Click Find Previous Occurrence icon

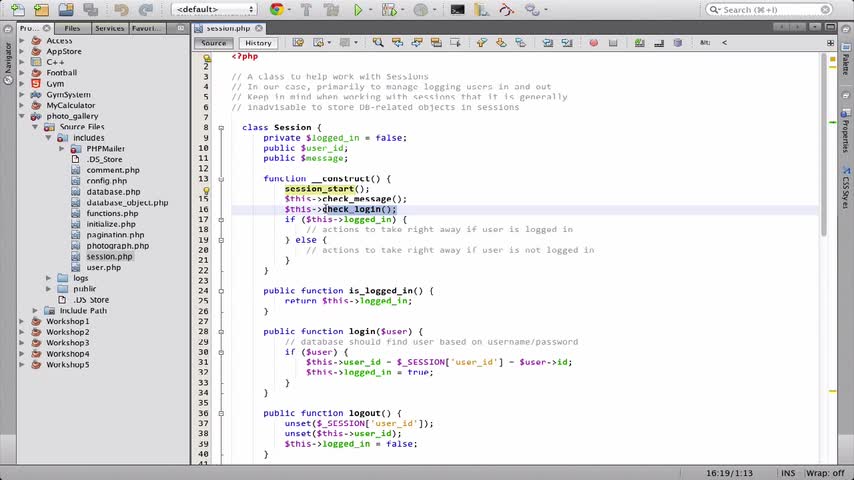pyautogui.click(x=398, y=42)
